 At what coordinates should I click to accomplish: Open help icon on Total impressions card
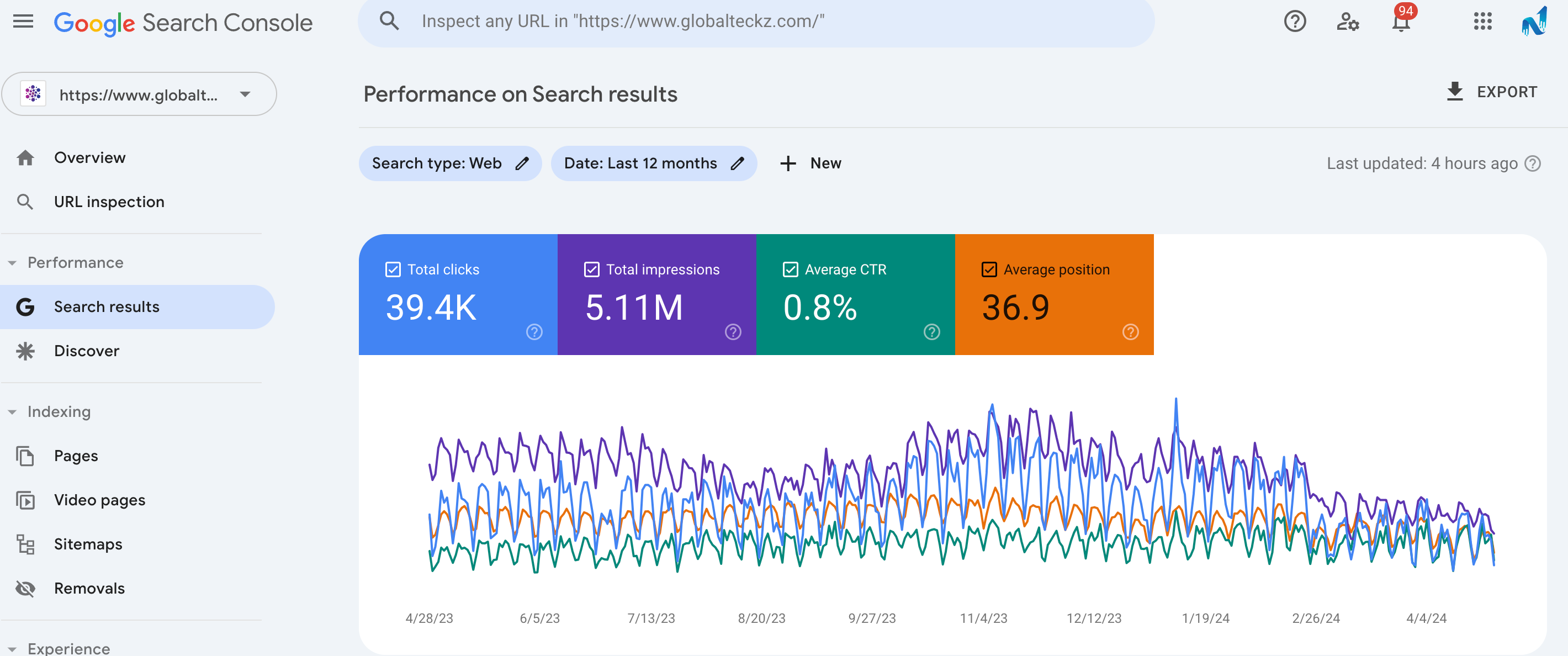(x=733, y=332)
